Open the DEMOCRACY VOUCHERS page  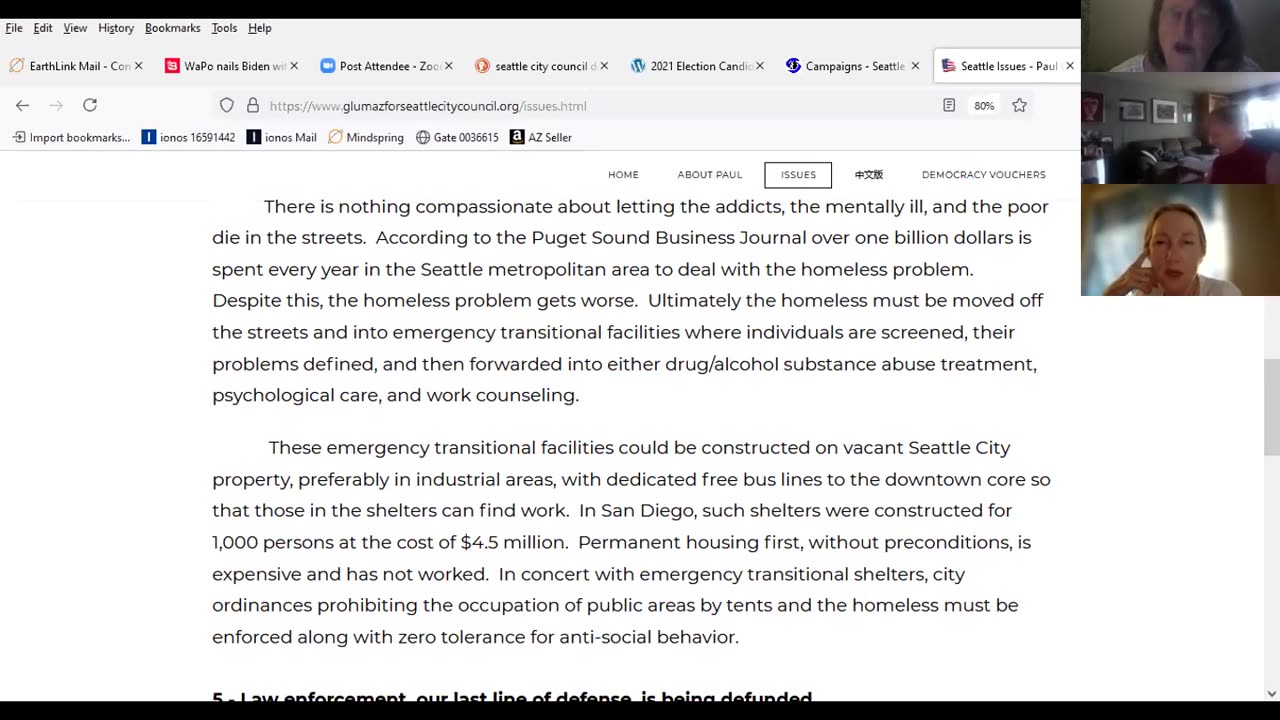tap(984, 175)
